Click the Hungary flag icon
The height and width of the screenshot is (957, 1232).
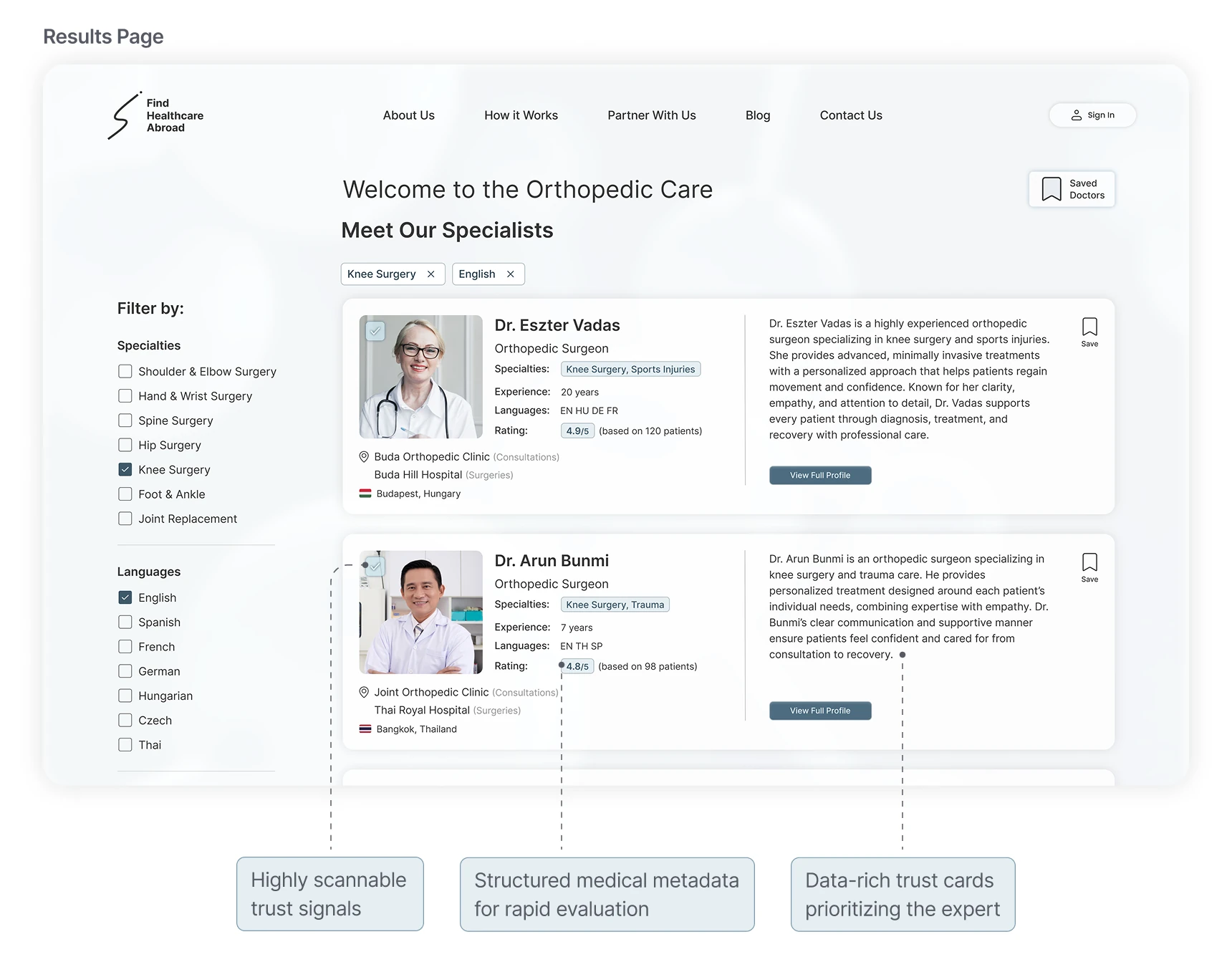(365, 494)
